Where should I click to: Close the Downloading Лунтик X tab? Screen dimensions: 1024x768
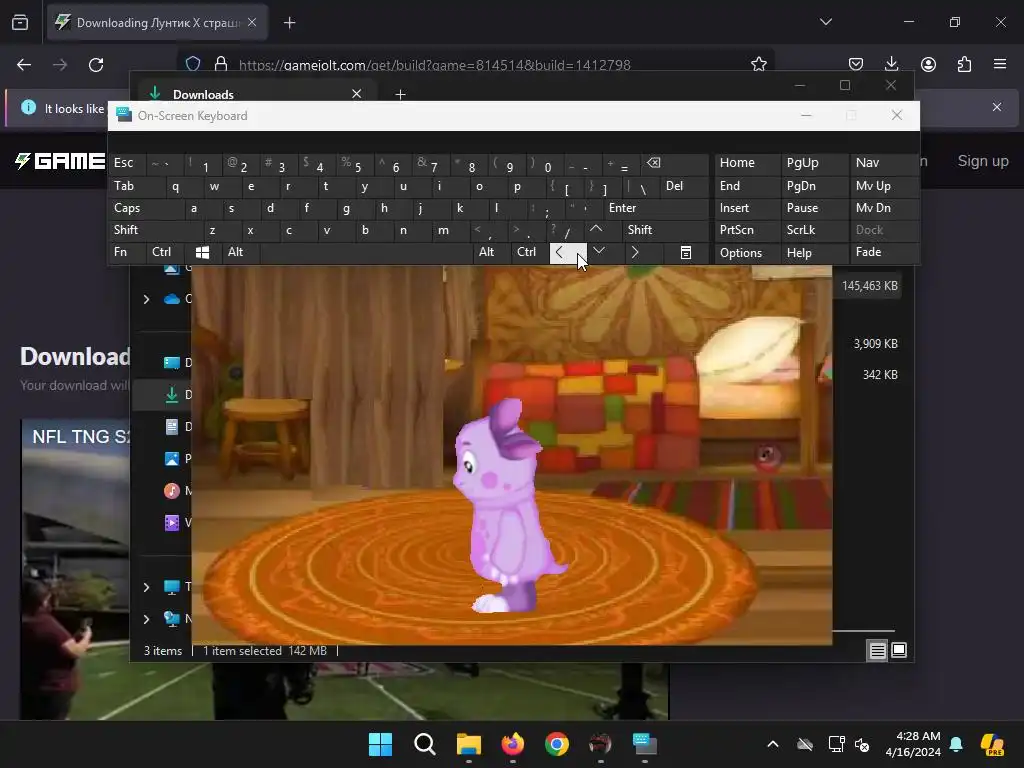tap(252, 22)
